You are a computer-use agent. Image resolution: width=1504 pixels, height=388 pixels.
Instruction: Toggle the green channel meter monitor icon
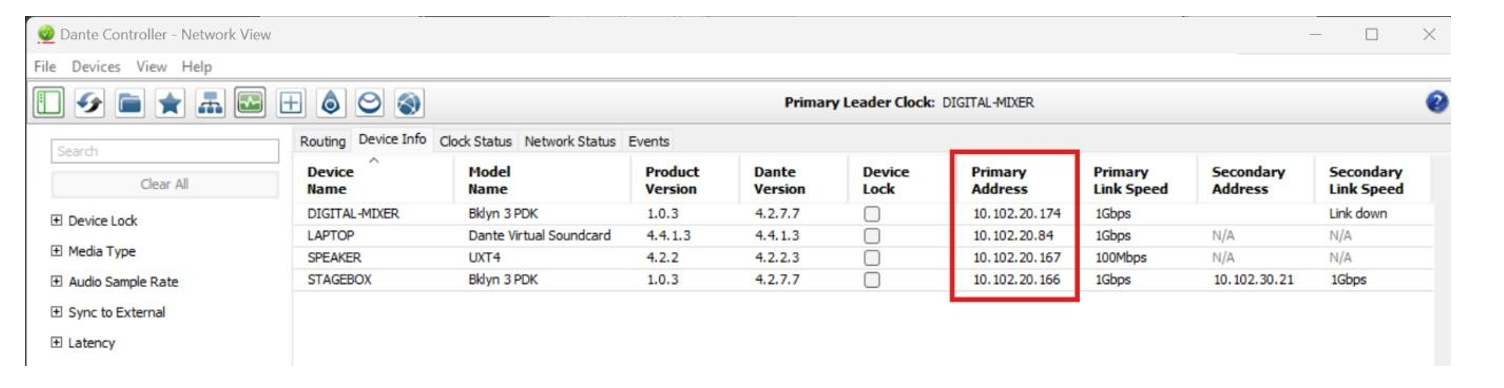pos(250,102)
